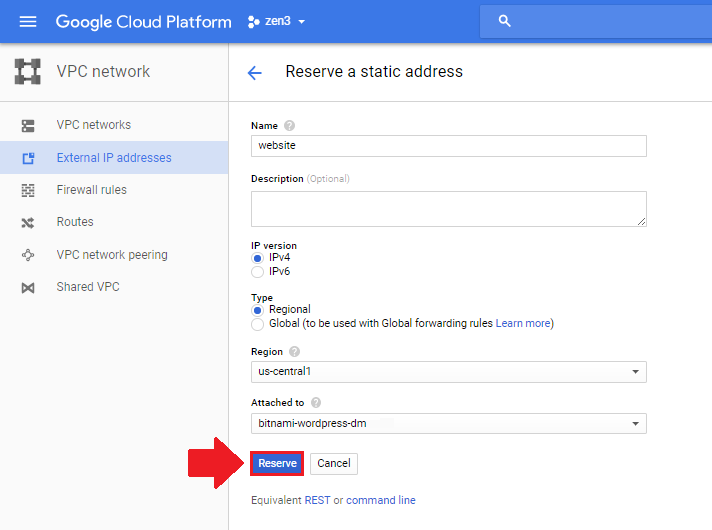Screen dimensions: 712x530
Task: Click the top search bar field
Action: click(596, 21)
